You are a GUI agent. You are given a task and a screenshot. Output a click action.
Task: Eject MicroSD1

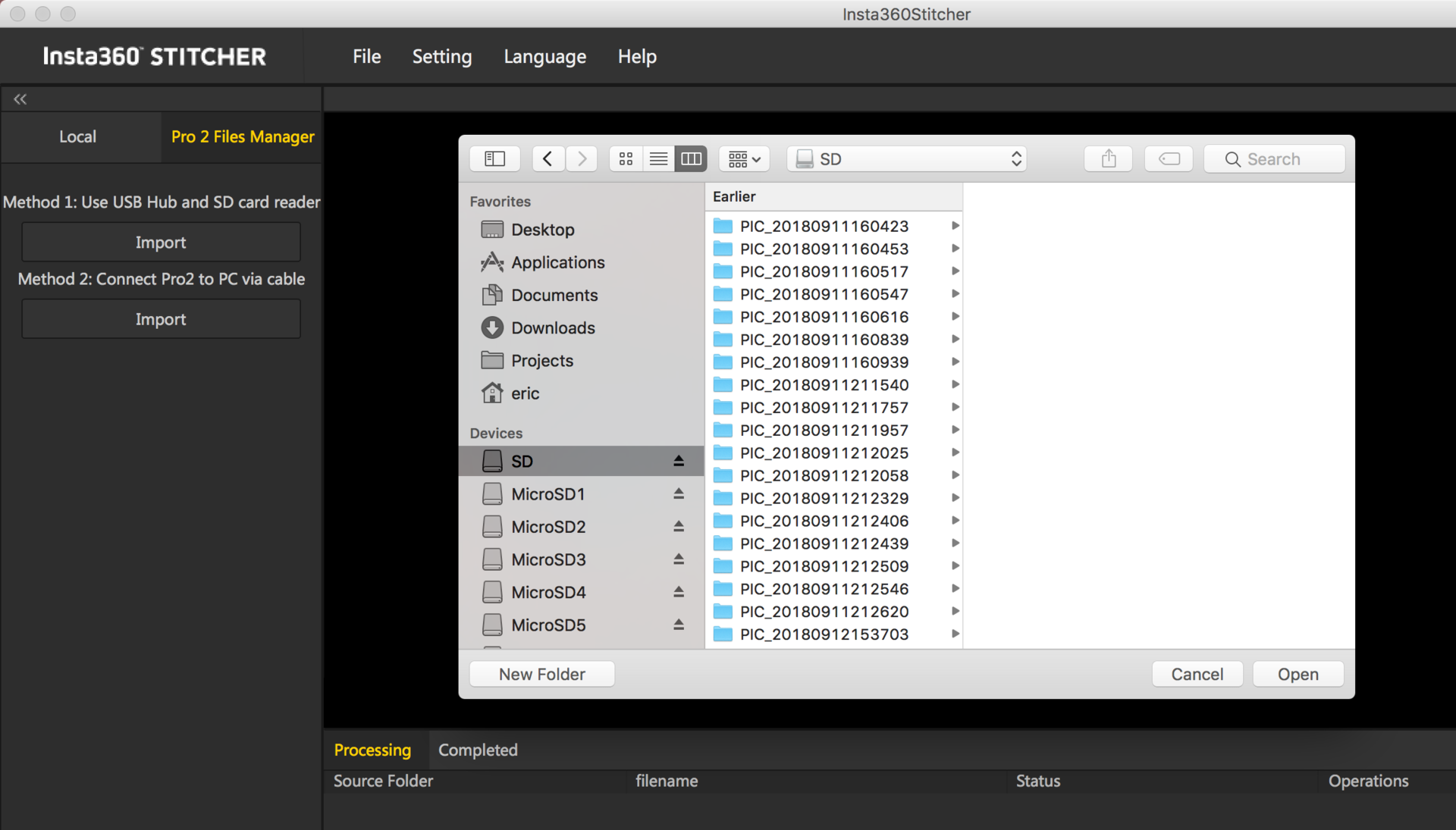pyautogui.click(x=679, y=493)
